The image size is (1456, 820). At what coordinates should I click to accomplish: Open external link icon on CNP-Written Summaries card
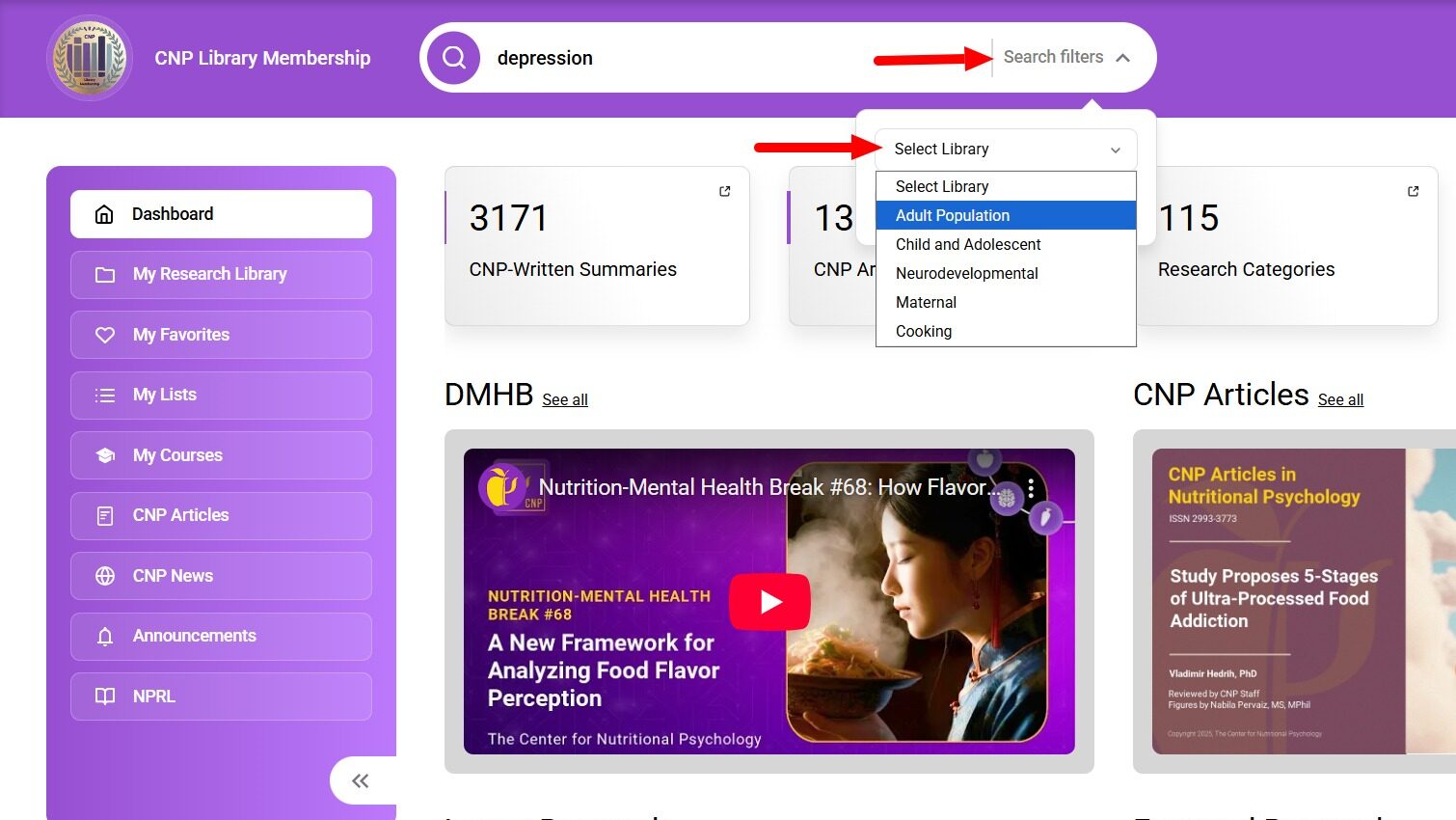click(x=725, y=191)
